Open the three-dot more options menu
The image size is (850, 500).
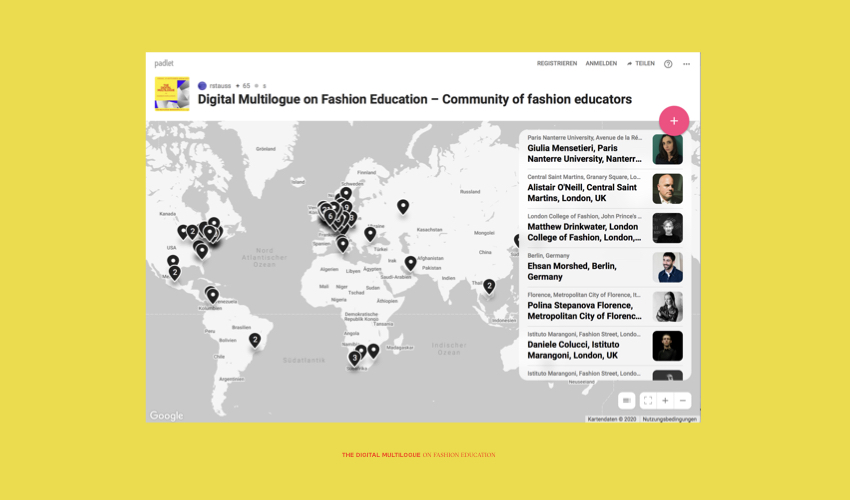pos(686,64)
